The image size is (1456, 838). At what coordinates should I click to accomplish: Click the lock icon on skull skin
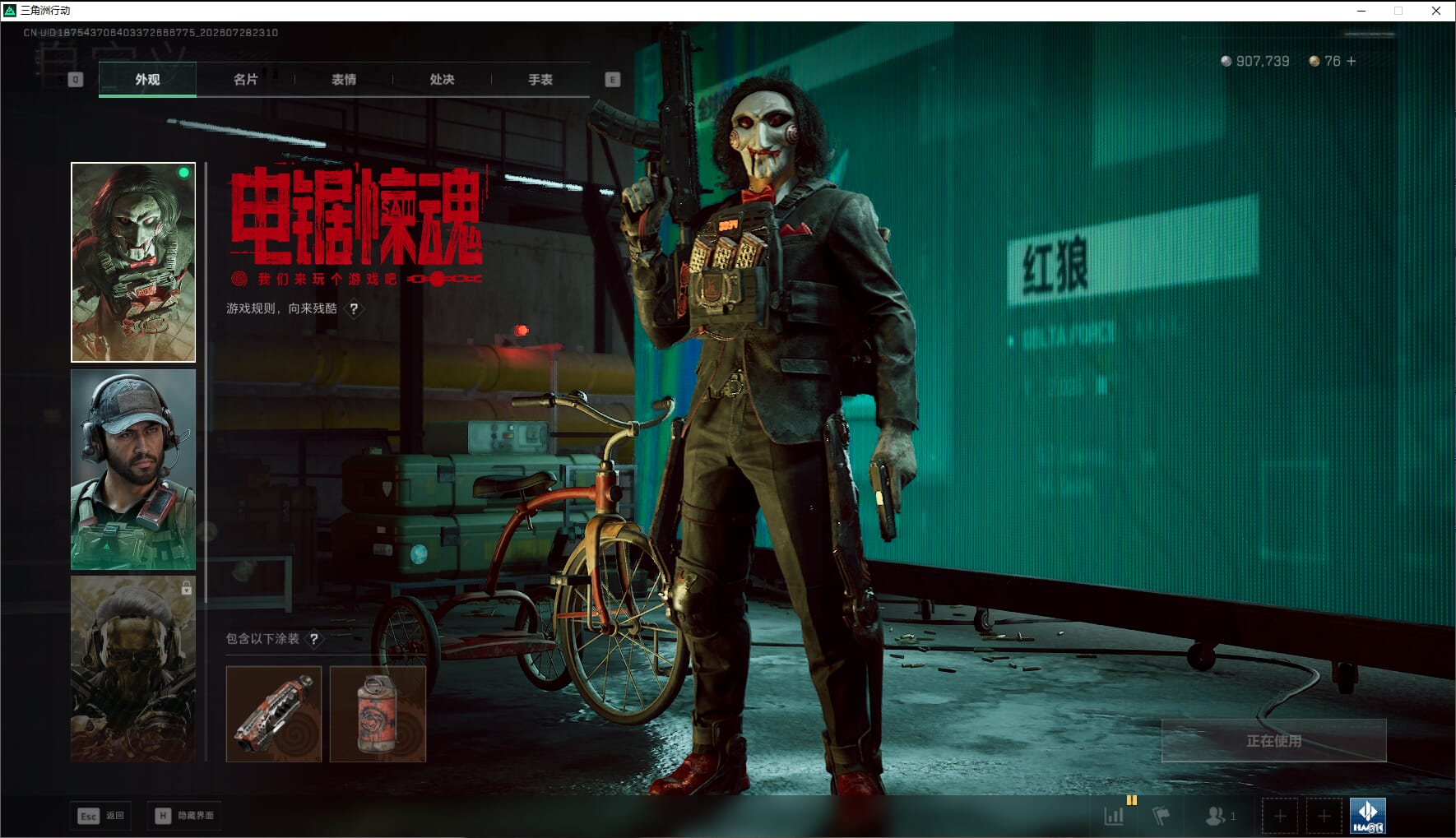tap(187, 588)
